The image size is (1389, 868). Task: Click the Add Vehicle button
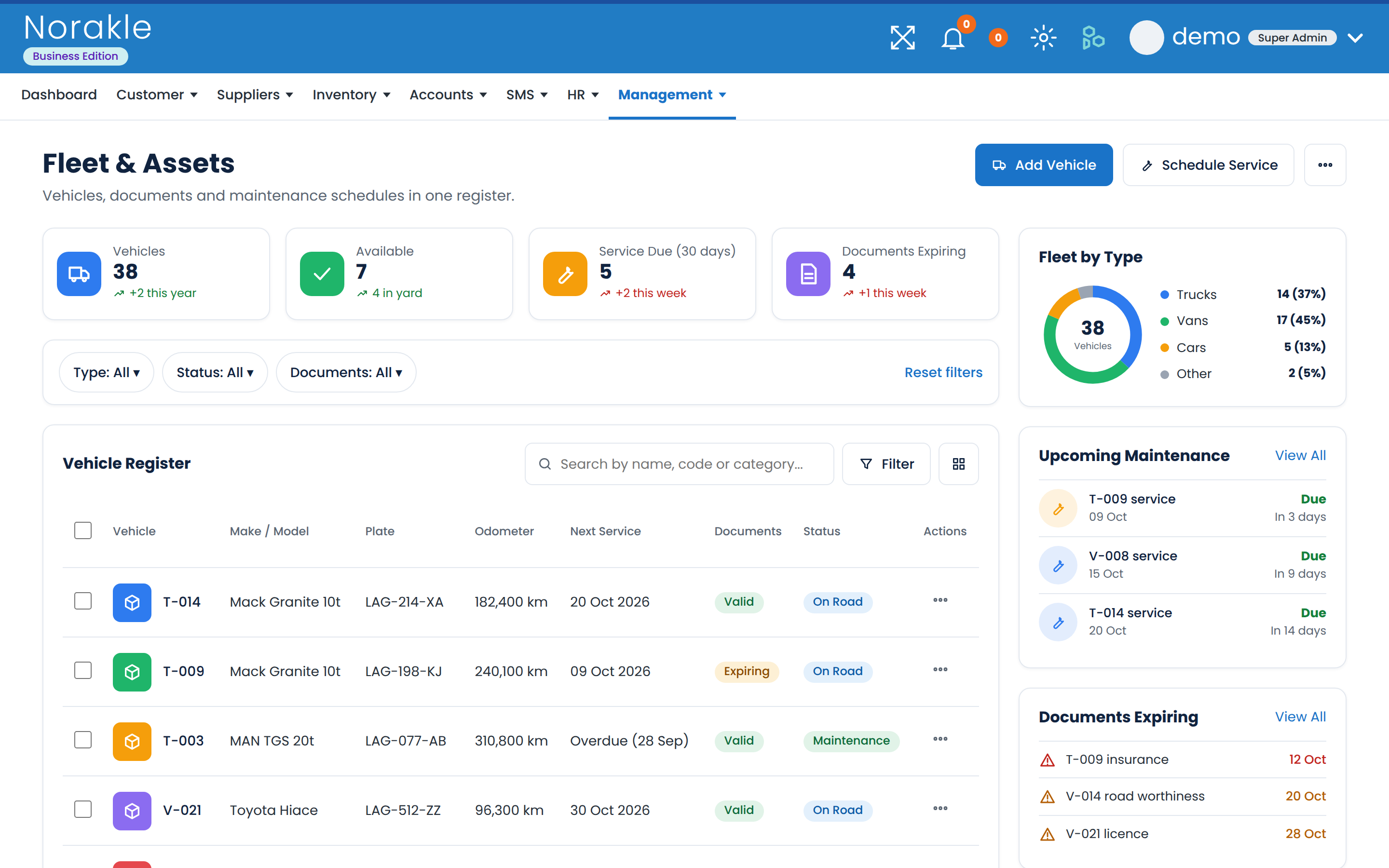coord(1044,165)
